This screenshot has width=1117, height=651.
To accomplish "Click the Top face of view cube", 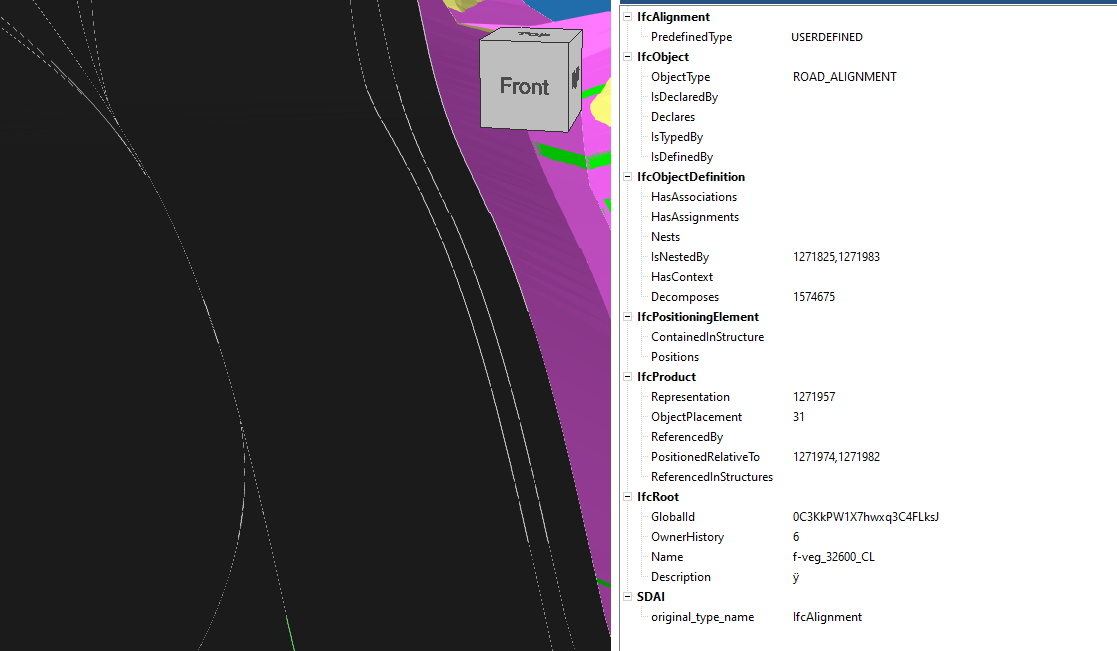I will coord(531,34).
